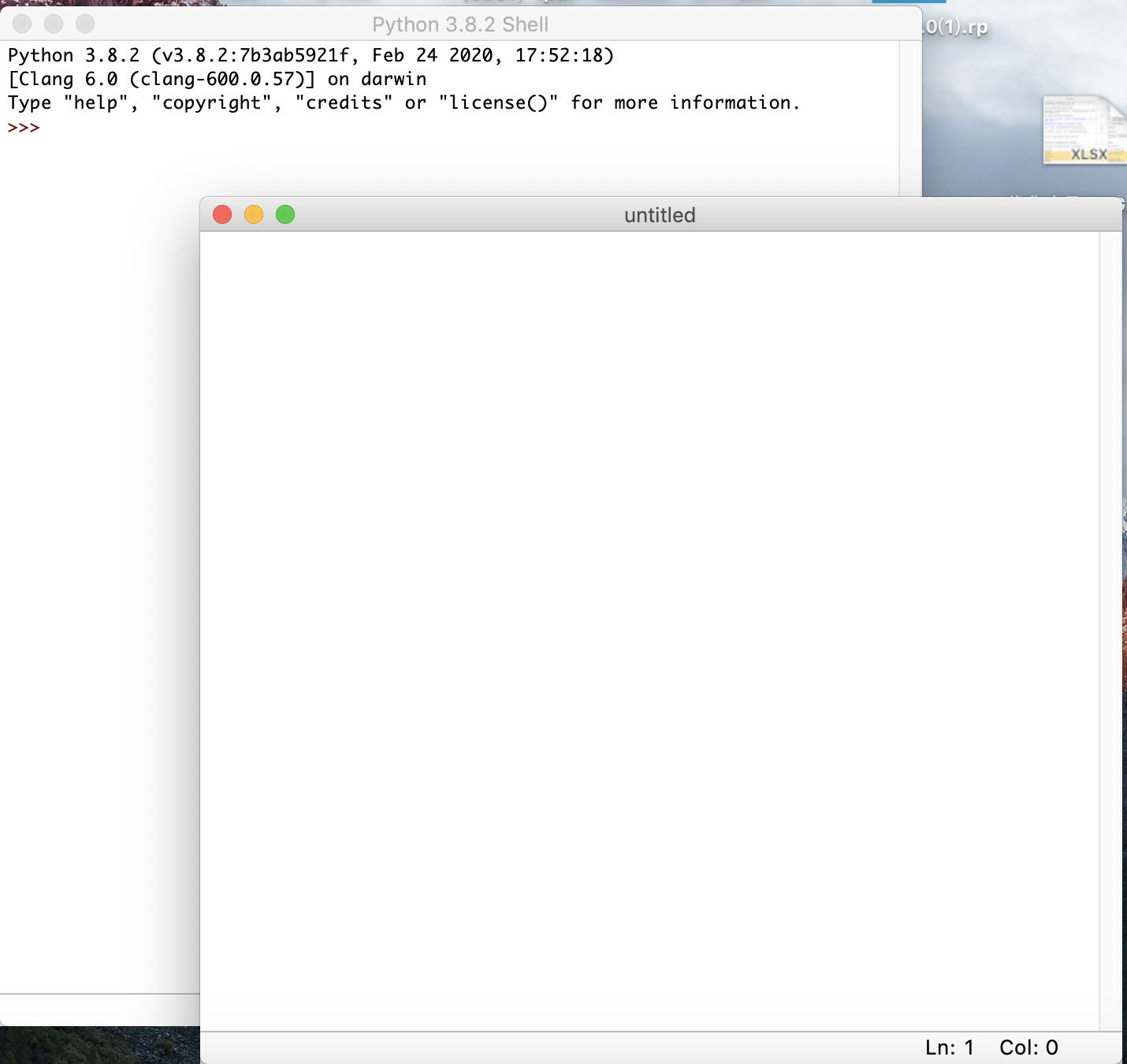Click the Col: 0 status indicator

1028,1047
